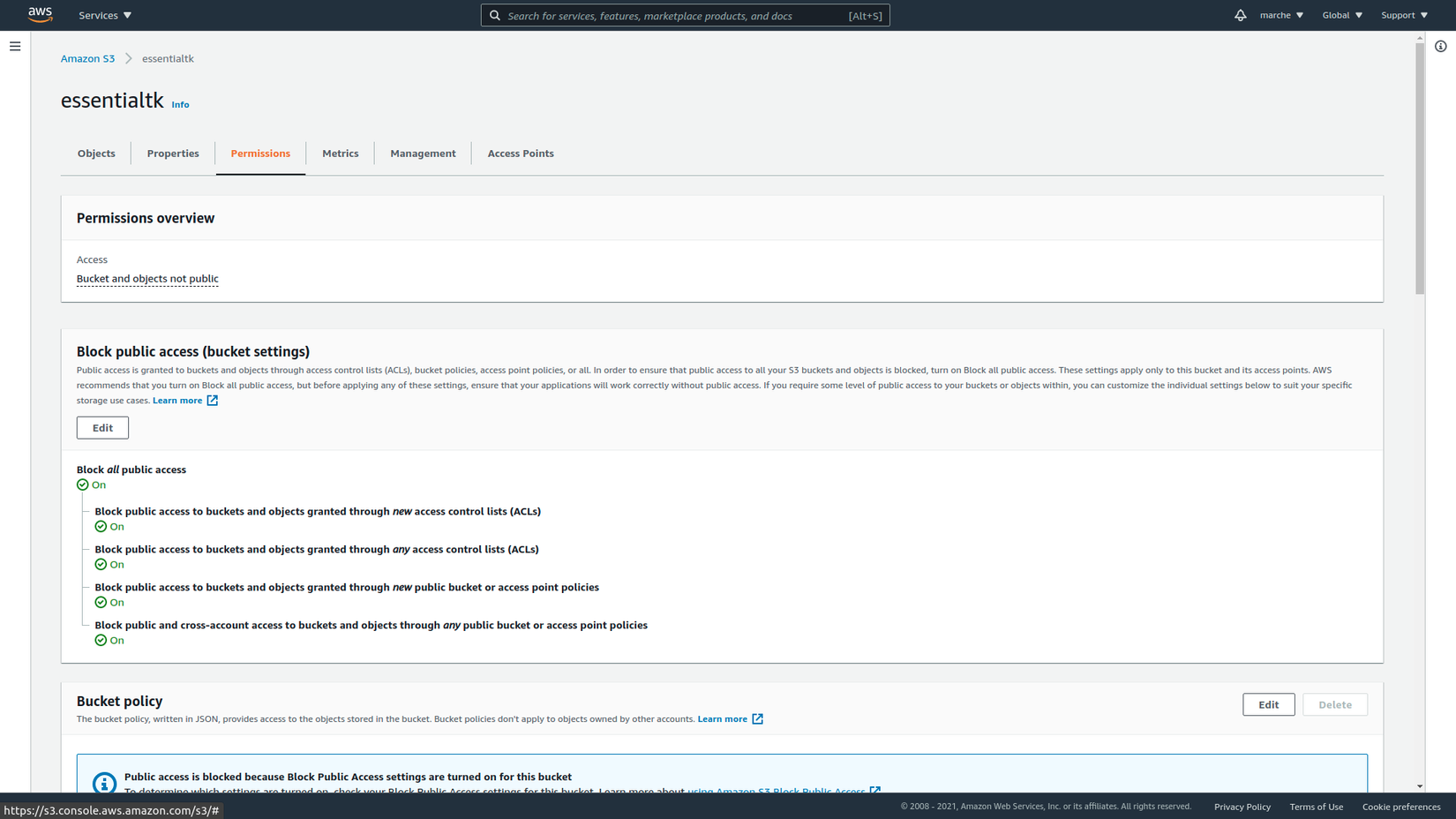Screen dimensions: 1456x819
Task: Click the 'essentialtk' breadcrumb text
Action: pyautogui.click(x=168, y=58)
